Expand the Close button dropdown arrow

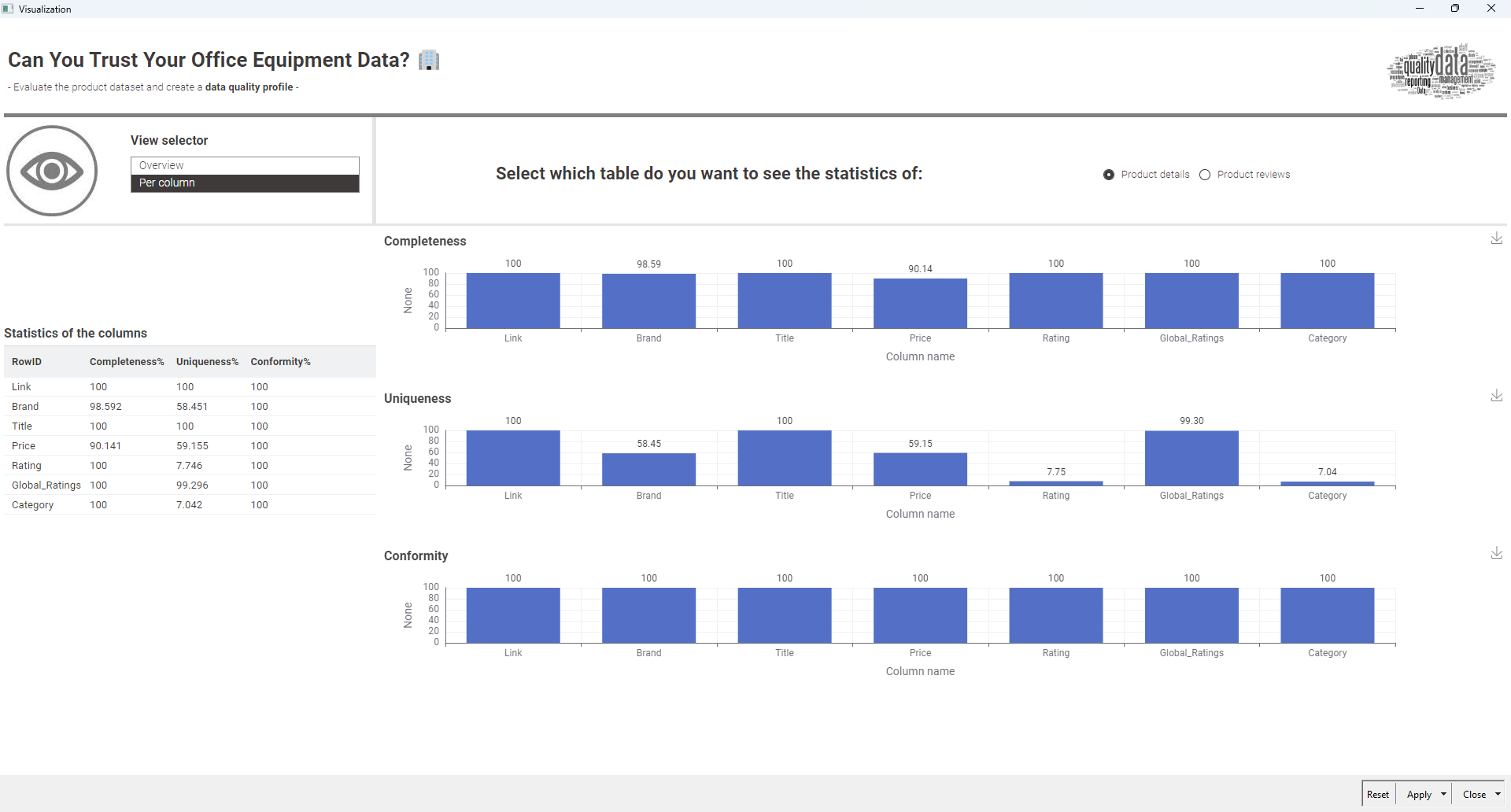click(x=1498, y=794)
